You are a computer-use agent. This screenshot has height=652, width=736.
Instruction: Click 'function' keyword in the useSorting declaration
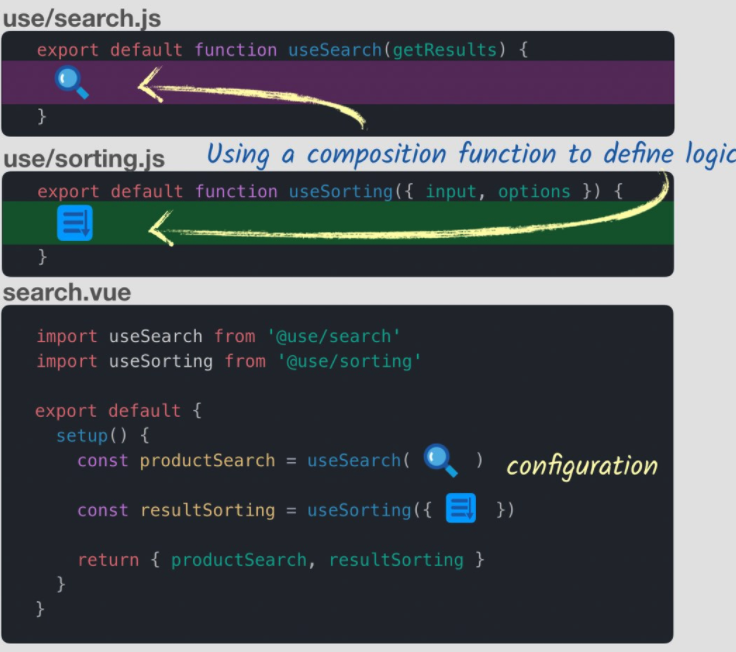[x=236, y=192]
